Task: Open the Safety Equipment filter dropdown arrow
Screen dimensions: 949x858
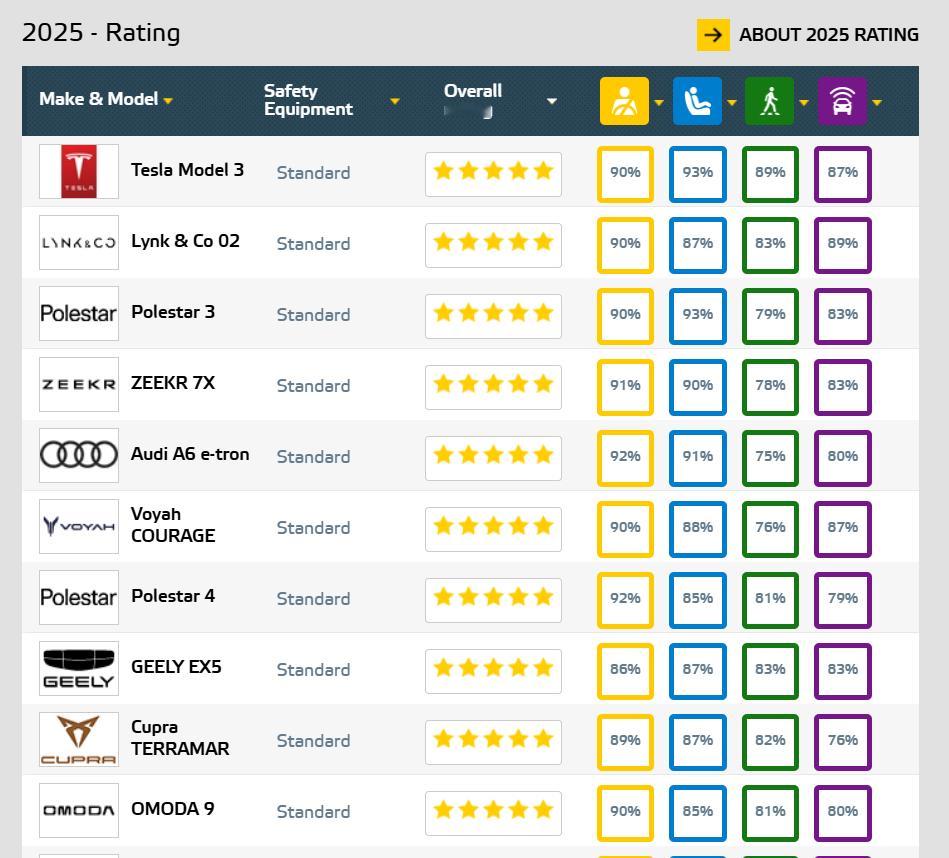Action: coord(395,101)
